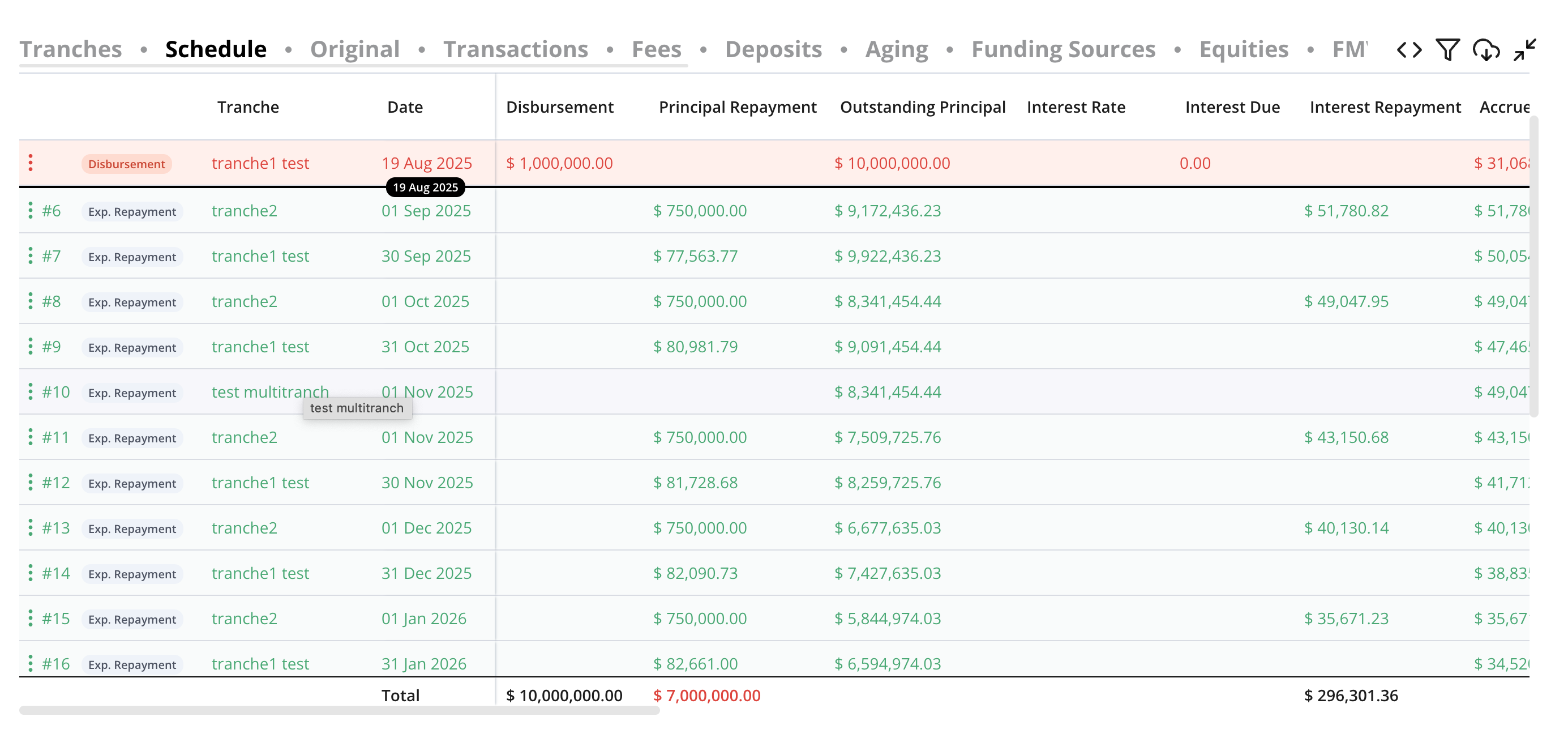Open three-dot menu for row #11
This screenshot has width=1568, height=742.
pos(31,437)
